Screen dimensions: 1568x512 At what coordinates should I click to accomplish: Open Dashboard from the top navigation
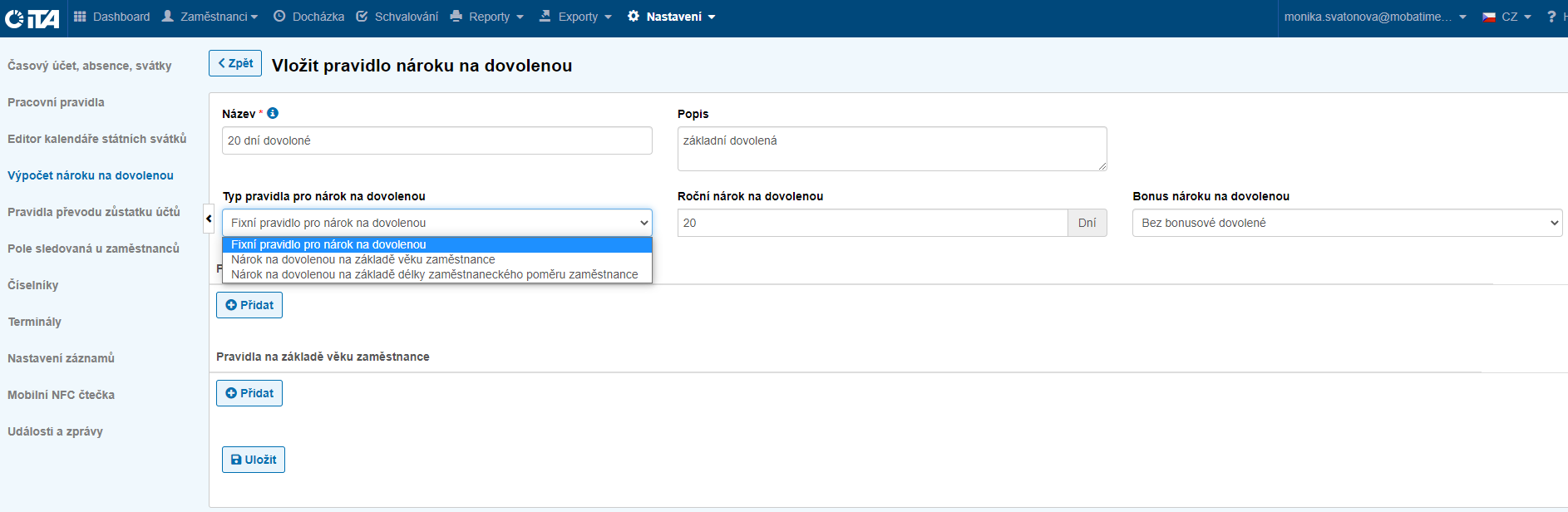pyautogui.click(x=111, y=17)
